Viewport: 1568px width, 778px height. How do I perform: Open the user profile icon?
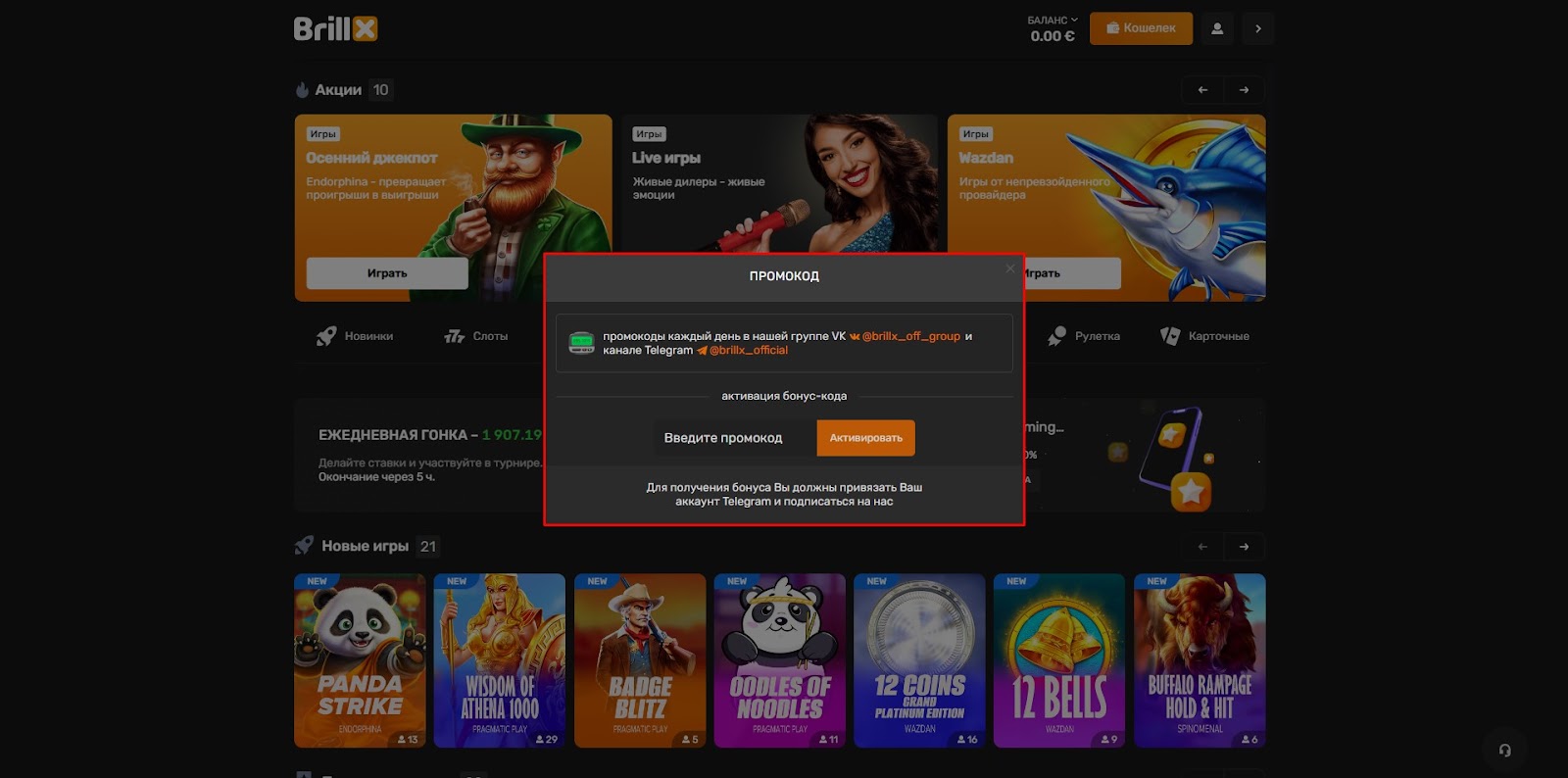tap(1217, 28)
